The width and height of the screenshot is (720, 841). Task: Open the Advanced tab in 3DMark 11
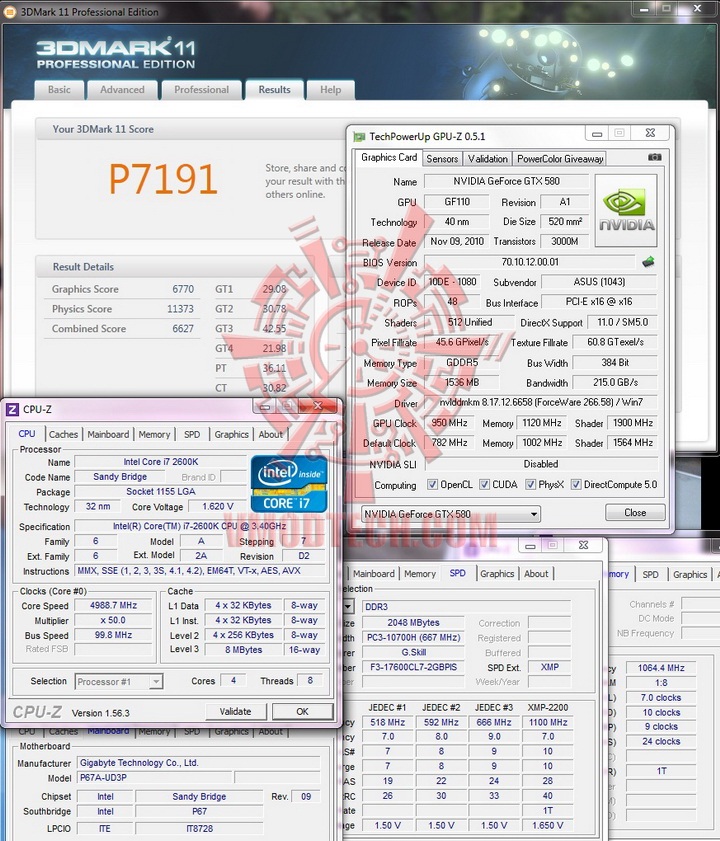click(122, 90)
